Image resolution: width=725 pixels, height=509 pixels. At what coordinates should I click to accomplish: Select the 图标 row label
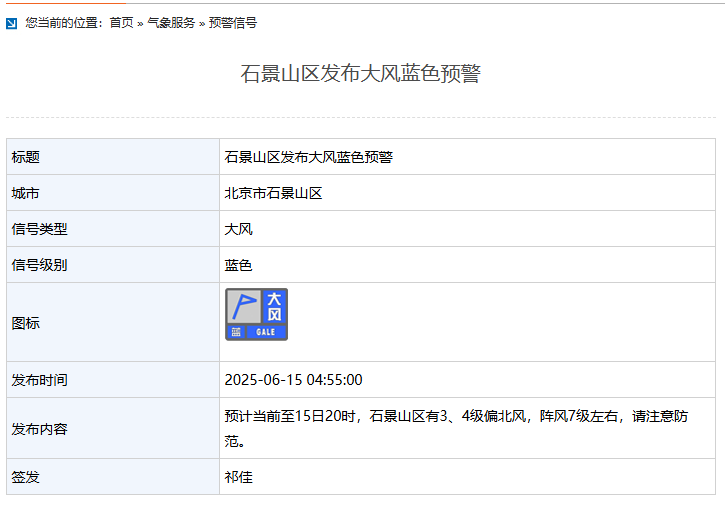coord(26,323)
